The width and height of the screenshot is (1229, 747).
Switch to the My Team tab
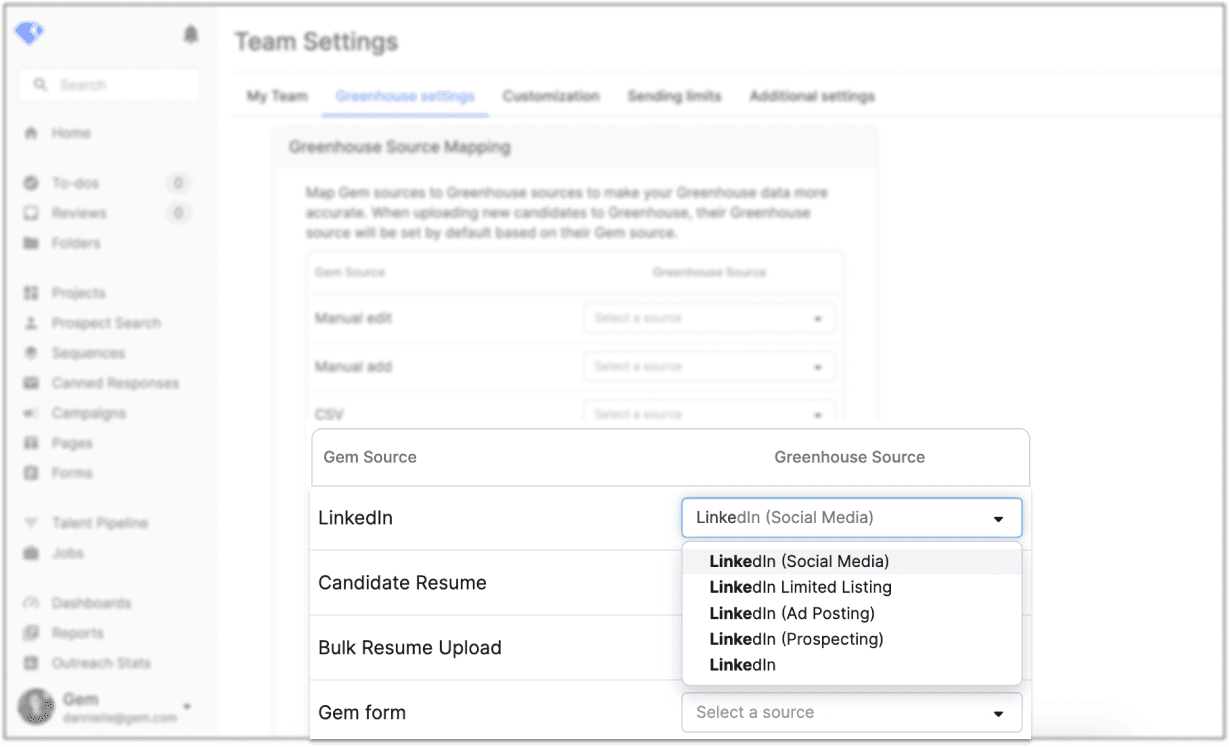coord(277,96)
